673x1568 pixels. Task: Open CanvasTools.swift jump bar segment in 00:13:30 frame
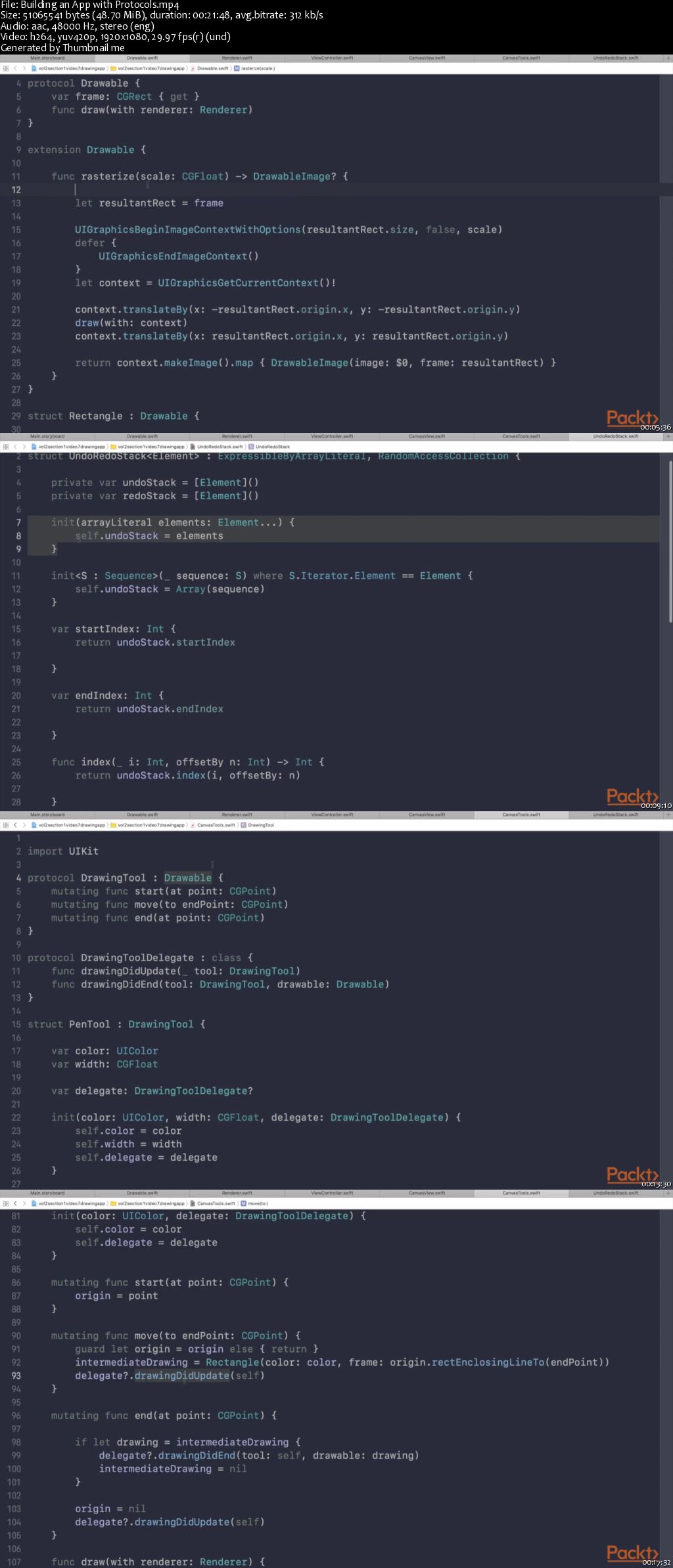[x=216, y=825]
